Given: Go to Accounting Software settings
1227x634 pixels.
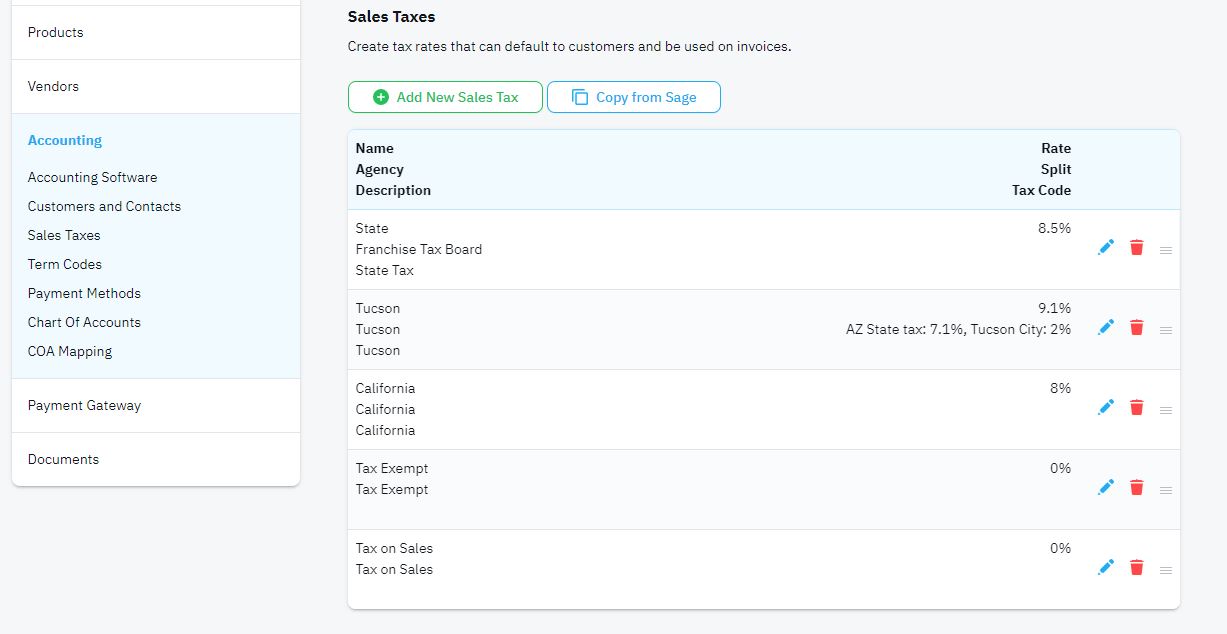Looking at the screenshot, I should (92, 177).
